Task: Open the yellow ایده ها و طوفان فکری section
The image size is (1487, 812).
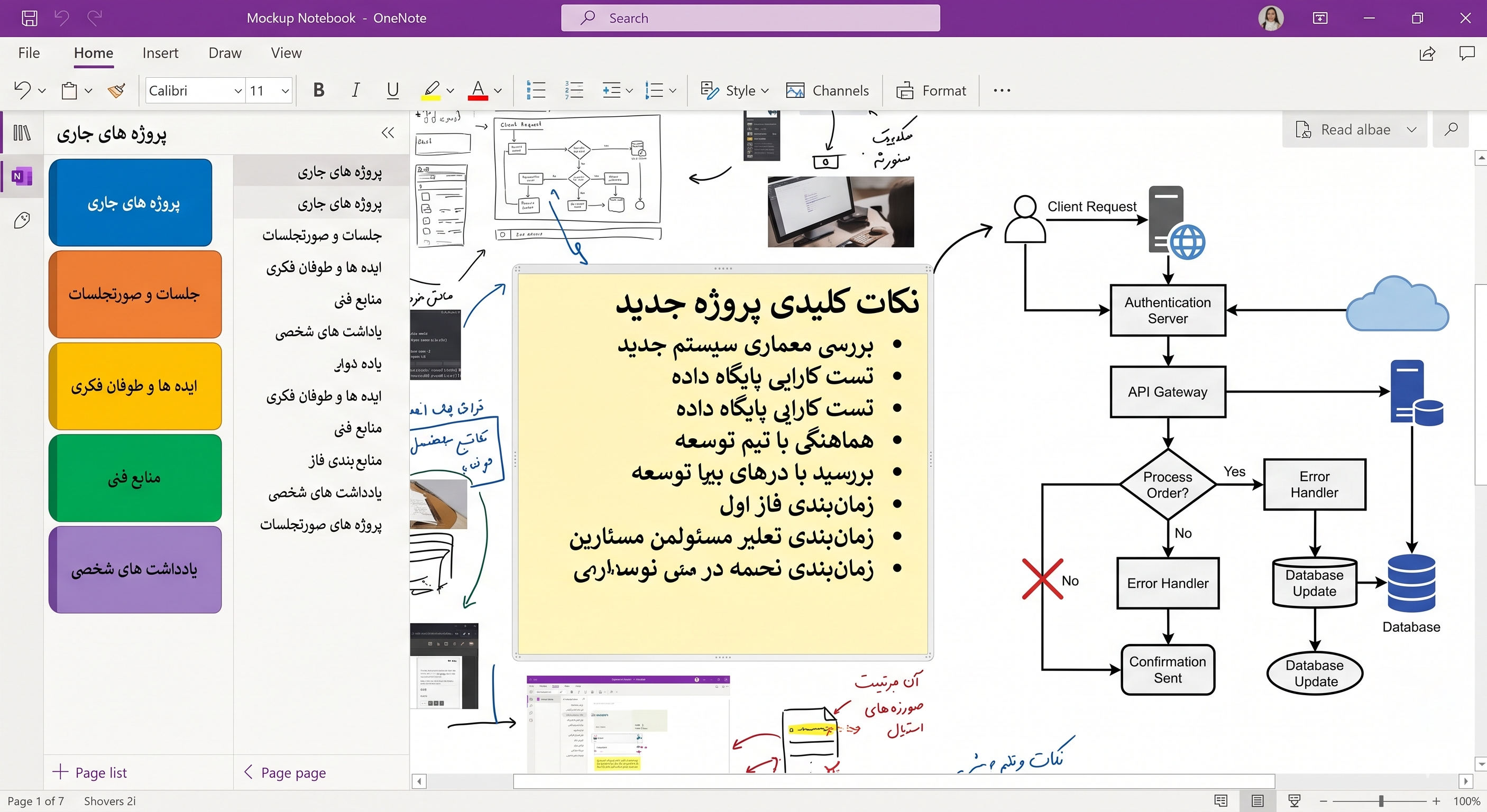Action: click(x=135, y=386)
